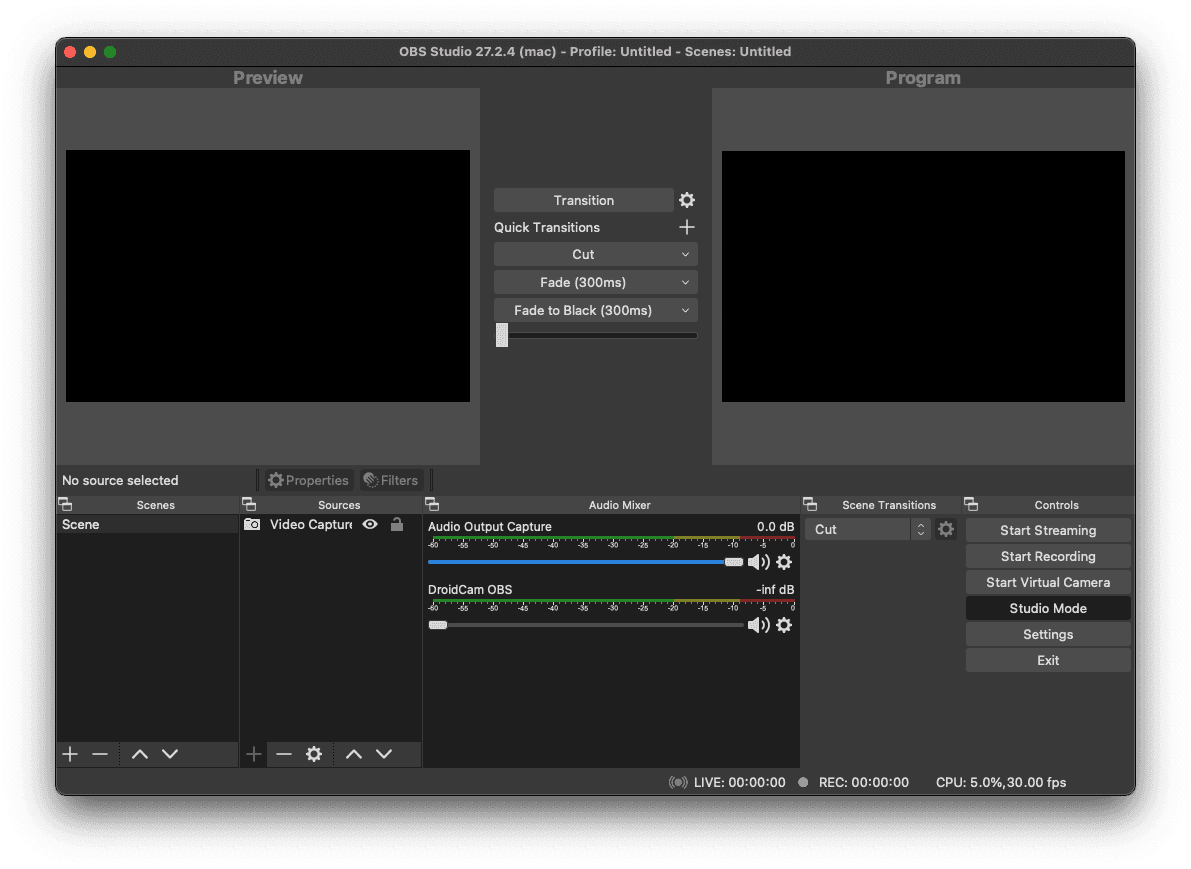Toggle Studio Mode off

click(x=1048, y=608)
